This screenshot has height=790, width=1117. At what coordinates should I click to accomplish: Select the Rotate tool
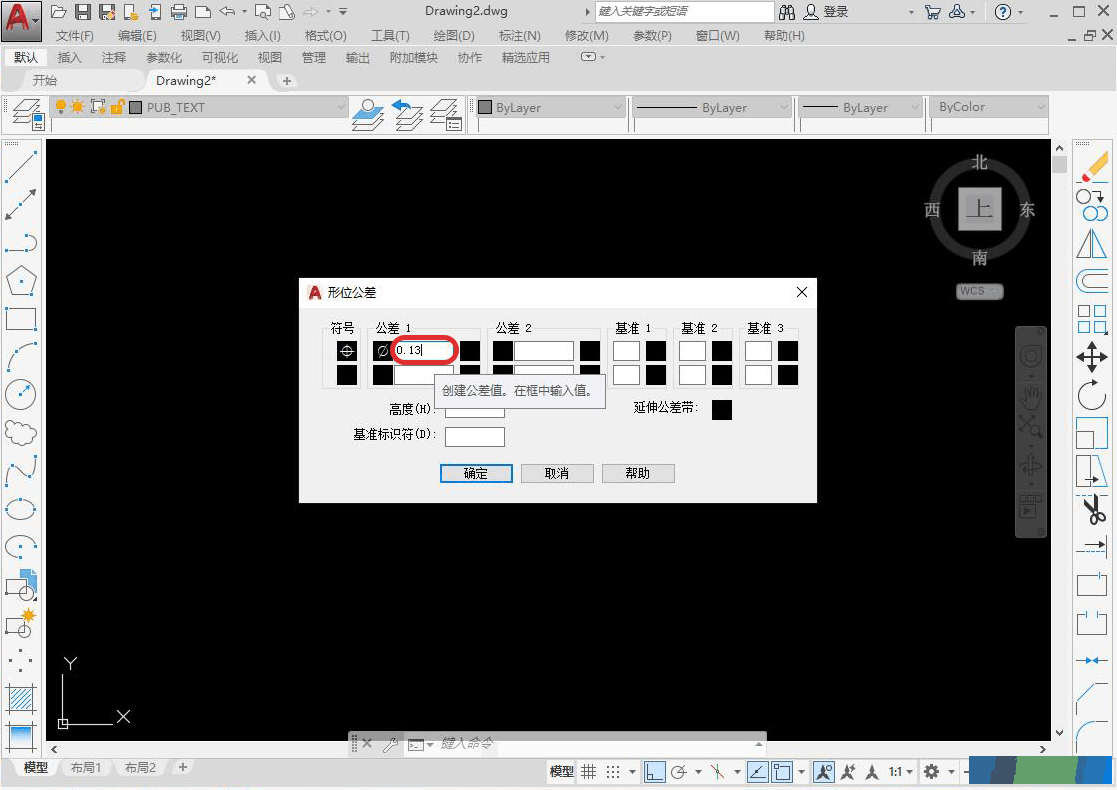[x=1092, y=395]
